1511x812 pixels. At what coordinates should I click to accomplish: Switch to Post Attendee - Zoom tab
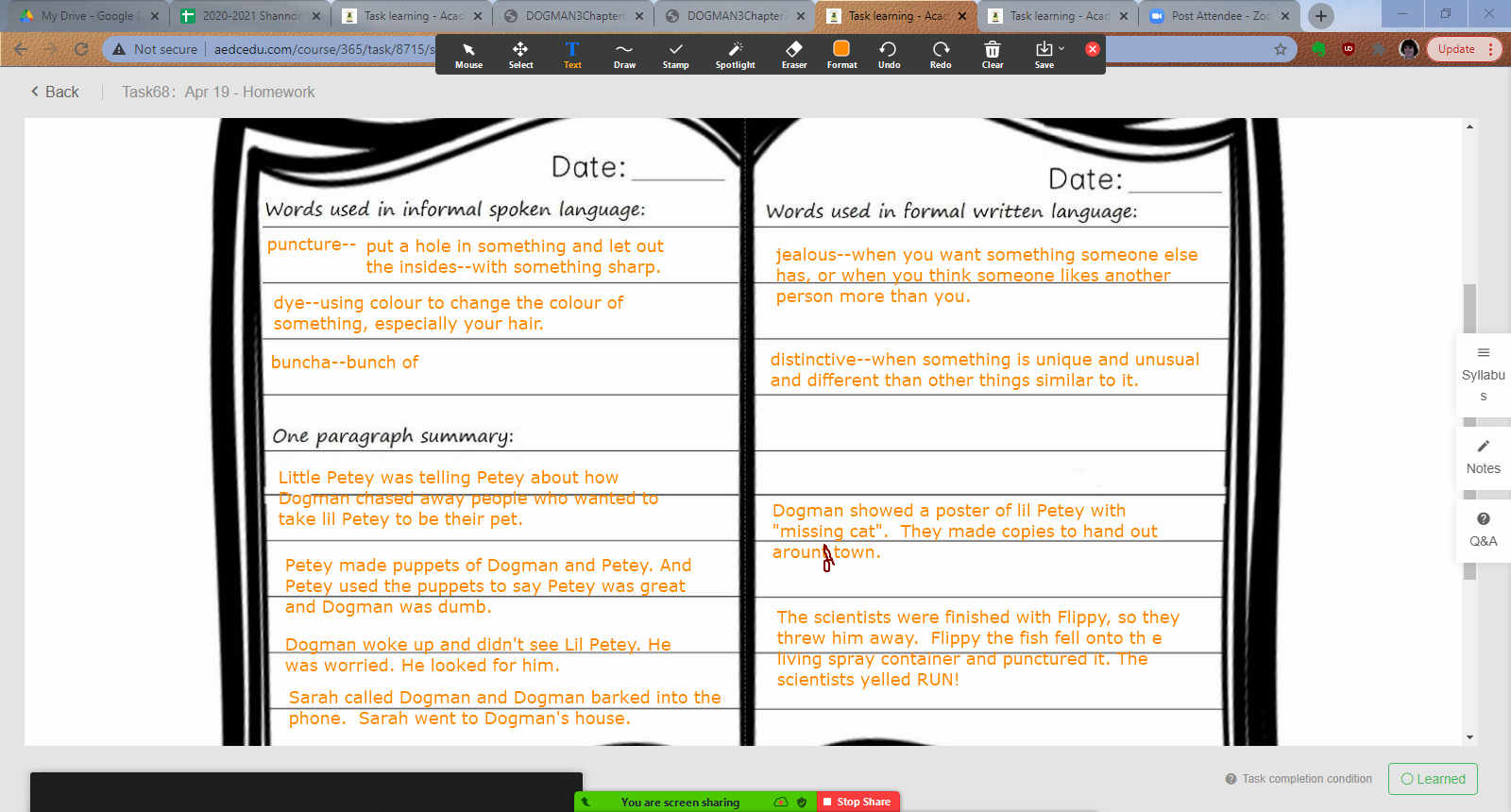point(1219,16)
